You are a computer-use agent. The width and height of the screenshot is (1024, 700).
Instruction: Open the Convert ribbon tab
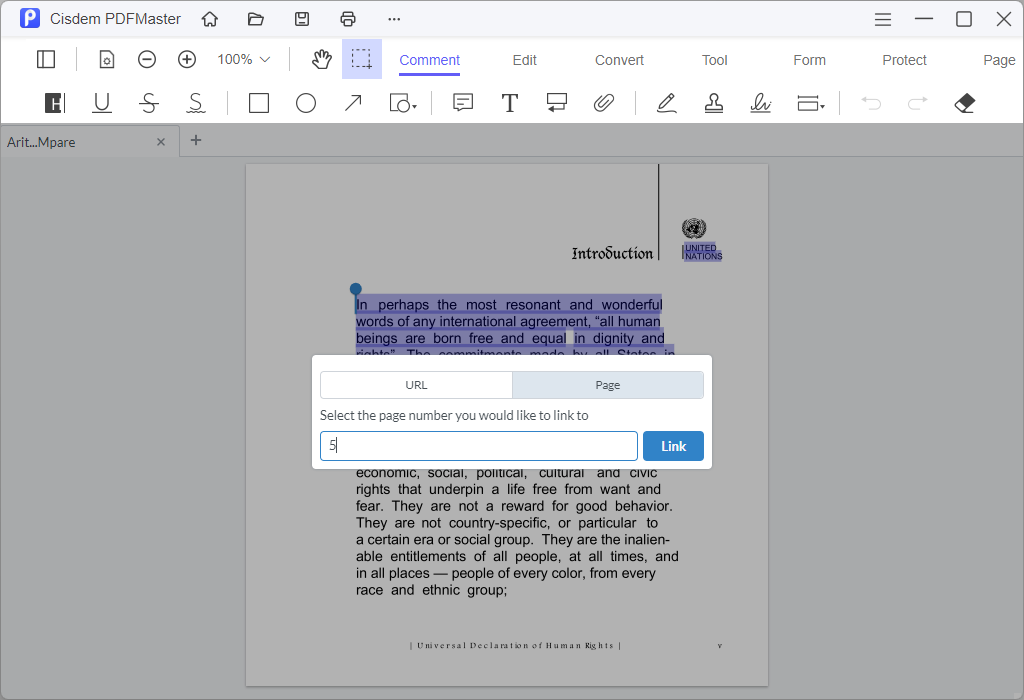point(618,59)
